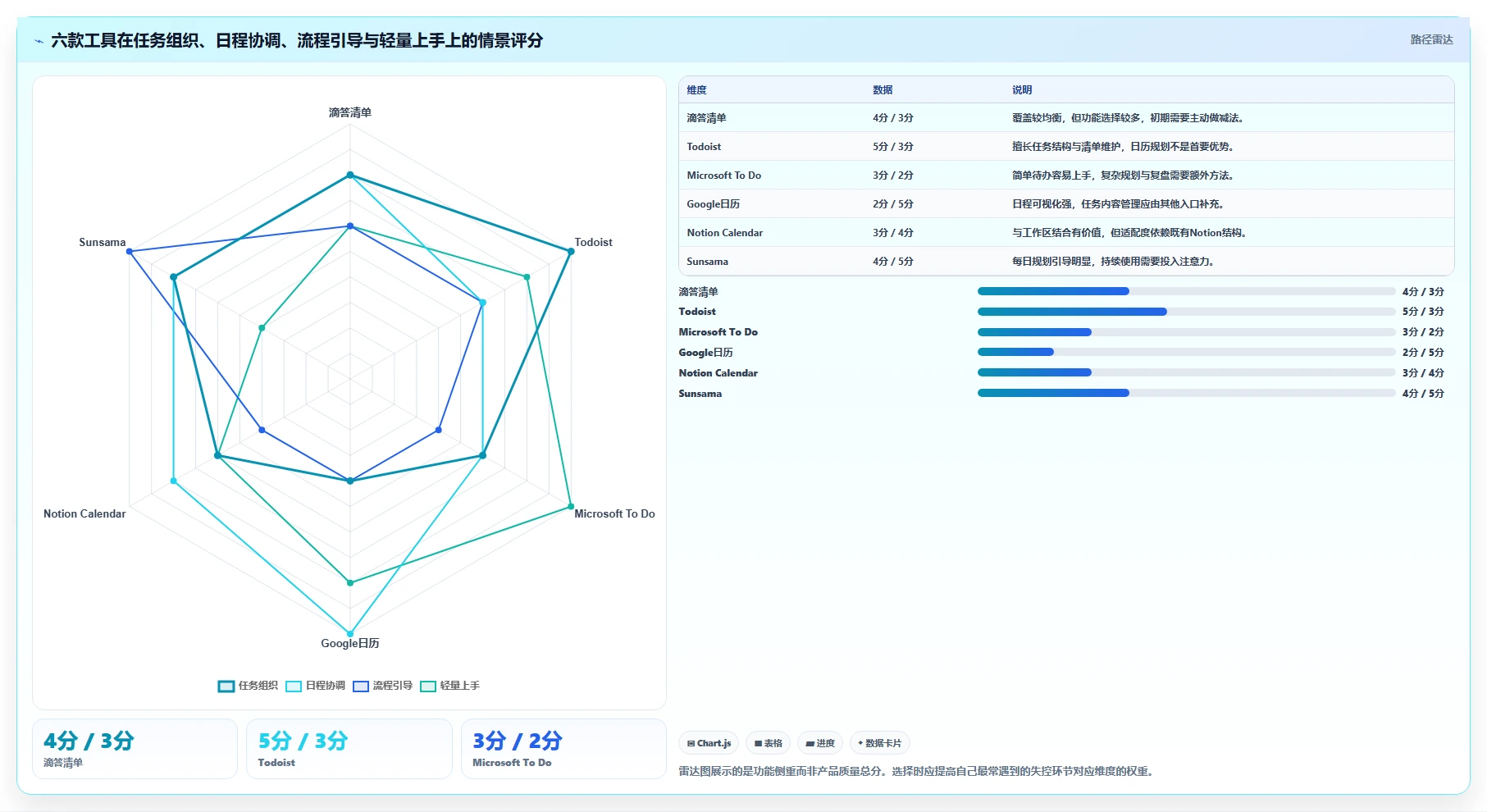This screenshot has height=812, width=1487.
Task: Click the Todoist axis label on the radar chart
Action: click(593, 242)
